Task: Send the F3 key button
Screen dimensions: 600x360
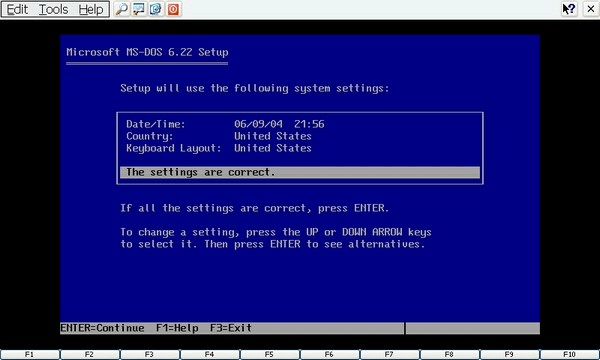Action: pos(150,355)
